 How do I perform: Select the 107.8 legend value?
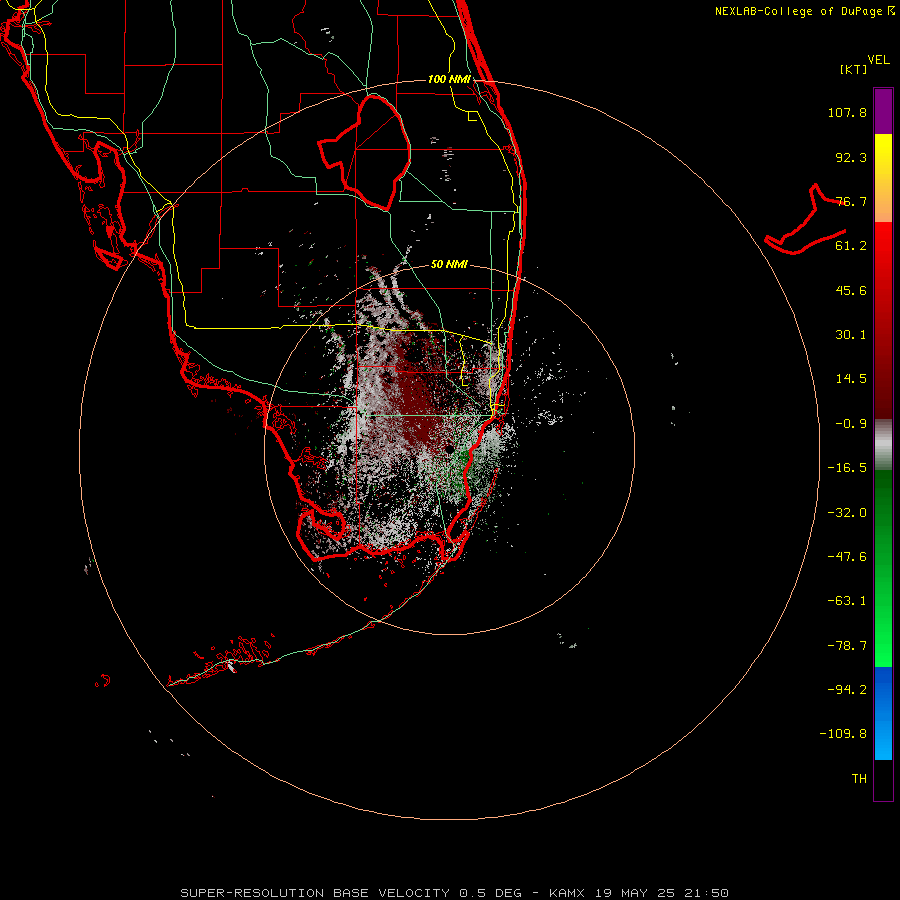[847, 112]
